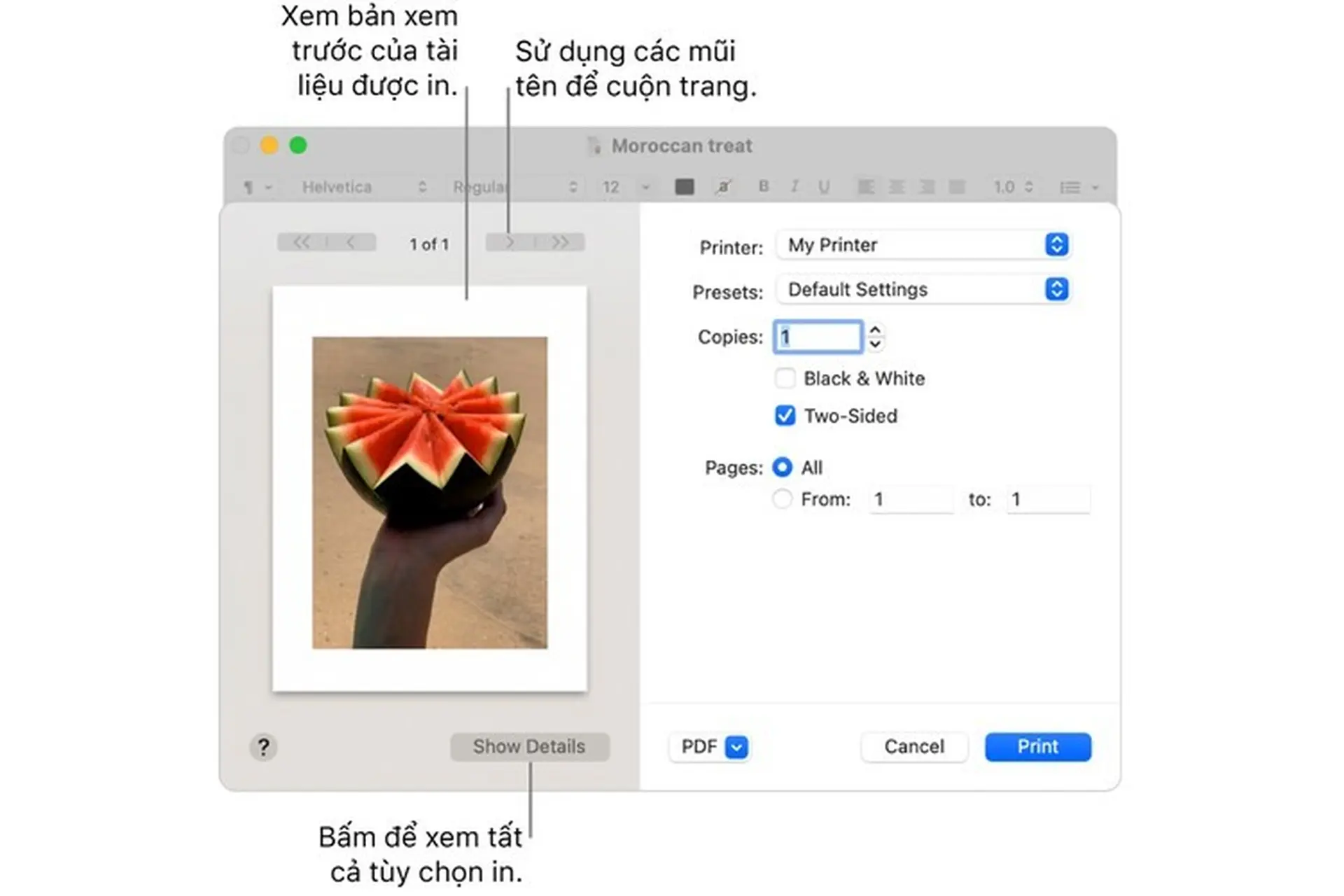The width and height of the screenshot is (1344, 896).
Task: Click the Show Details button
Action: pos(529,747)
